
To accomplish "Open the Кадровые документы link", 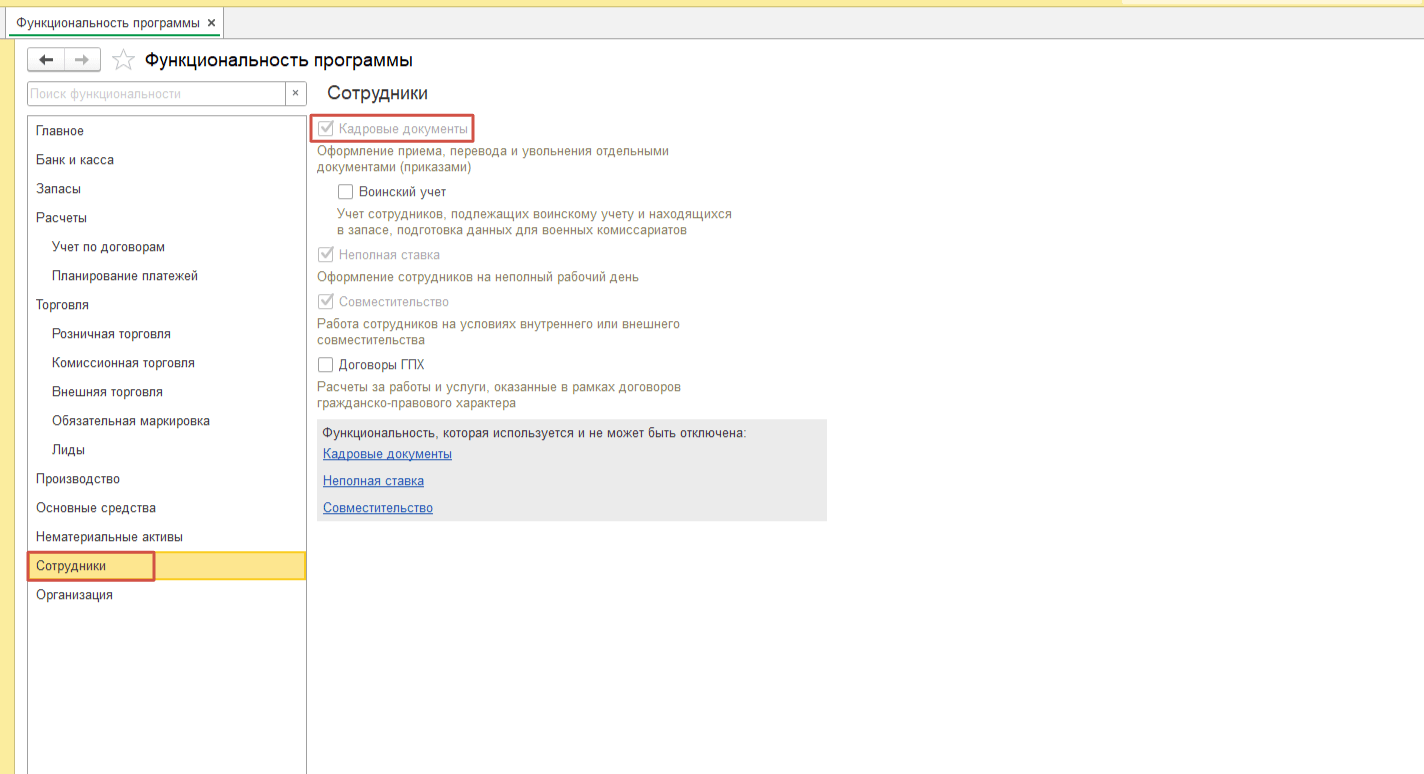I will [387, 454].
